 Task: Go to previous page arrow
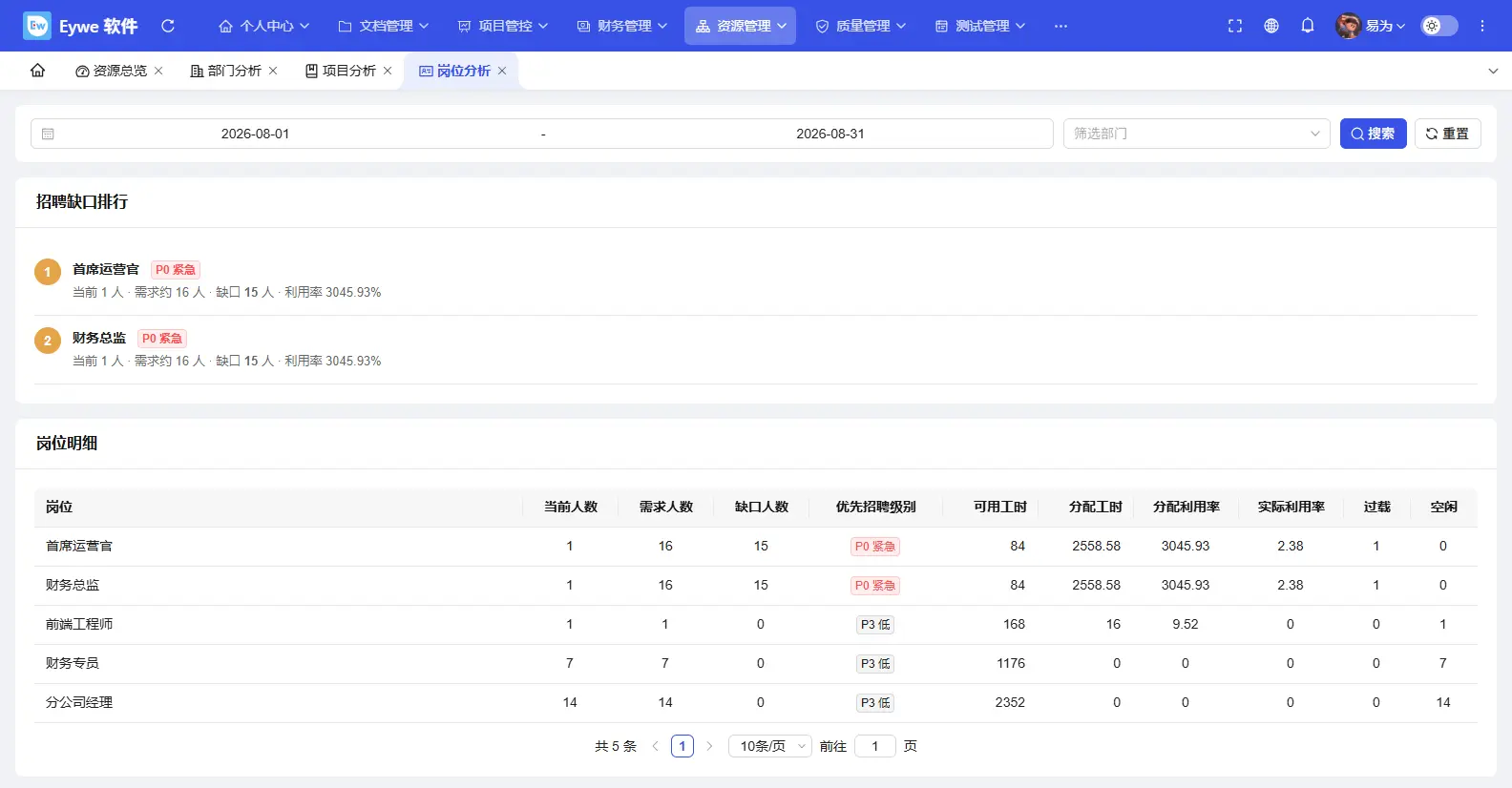tap(656, 746)
